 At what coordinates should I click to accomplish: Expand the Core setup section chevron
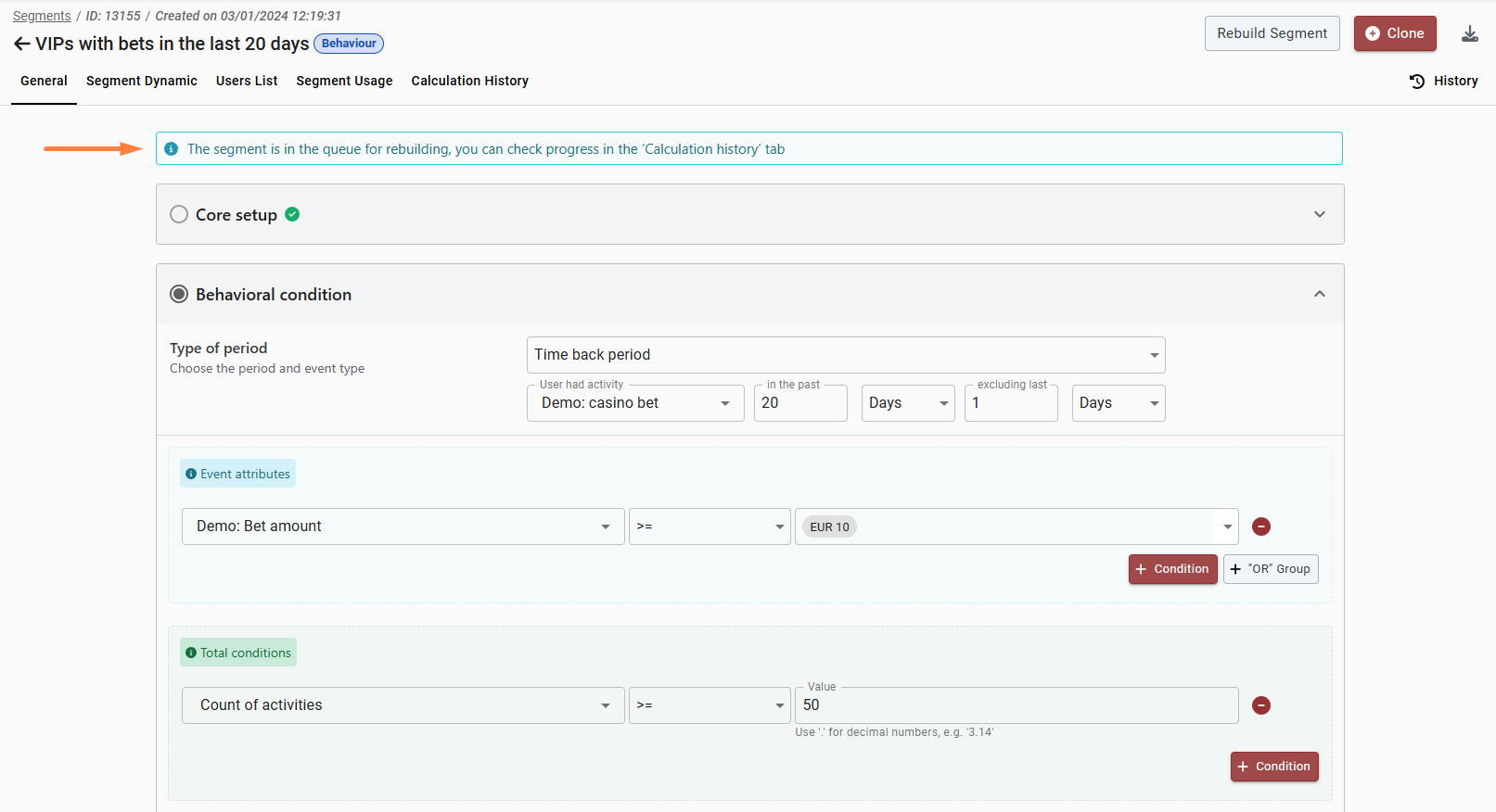1320,214
